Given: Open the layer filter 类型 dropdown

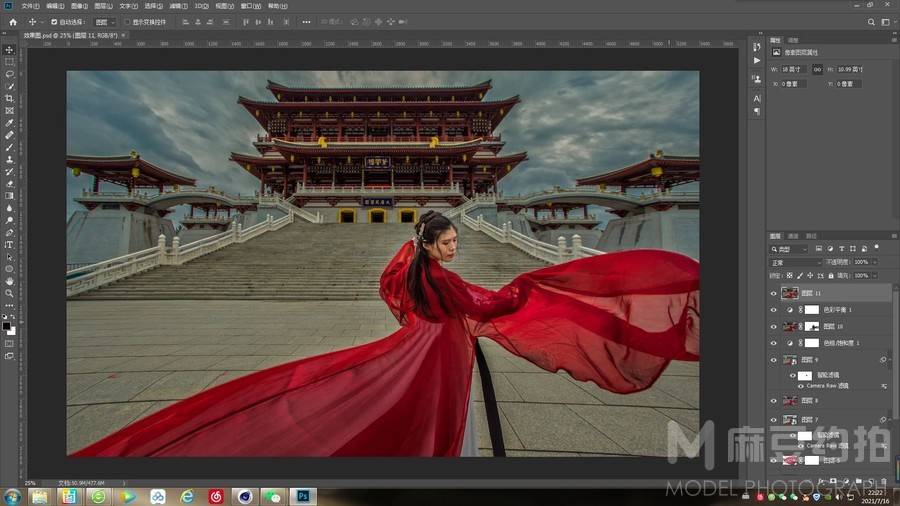Looking at the screenshot, I should pyautogui.click(x=792, y=248).
